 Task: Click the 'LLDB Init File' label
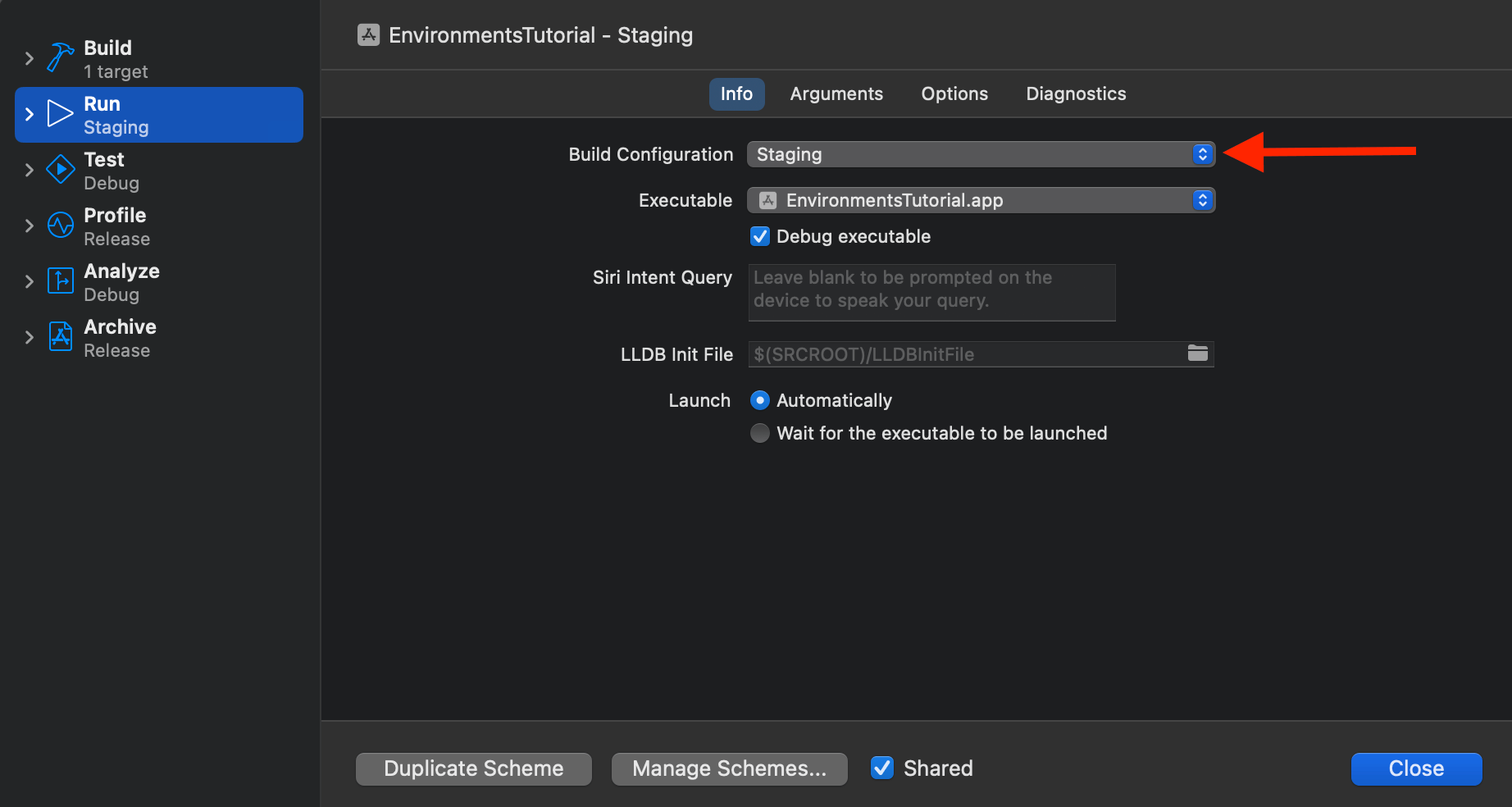676,354
